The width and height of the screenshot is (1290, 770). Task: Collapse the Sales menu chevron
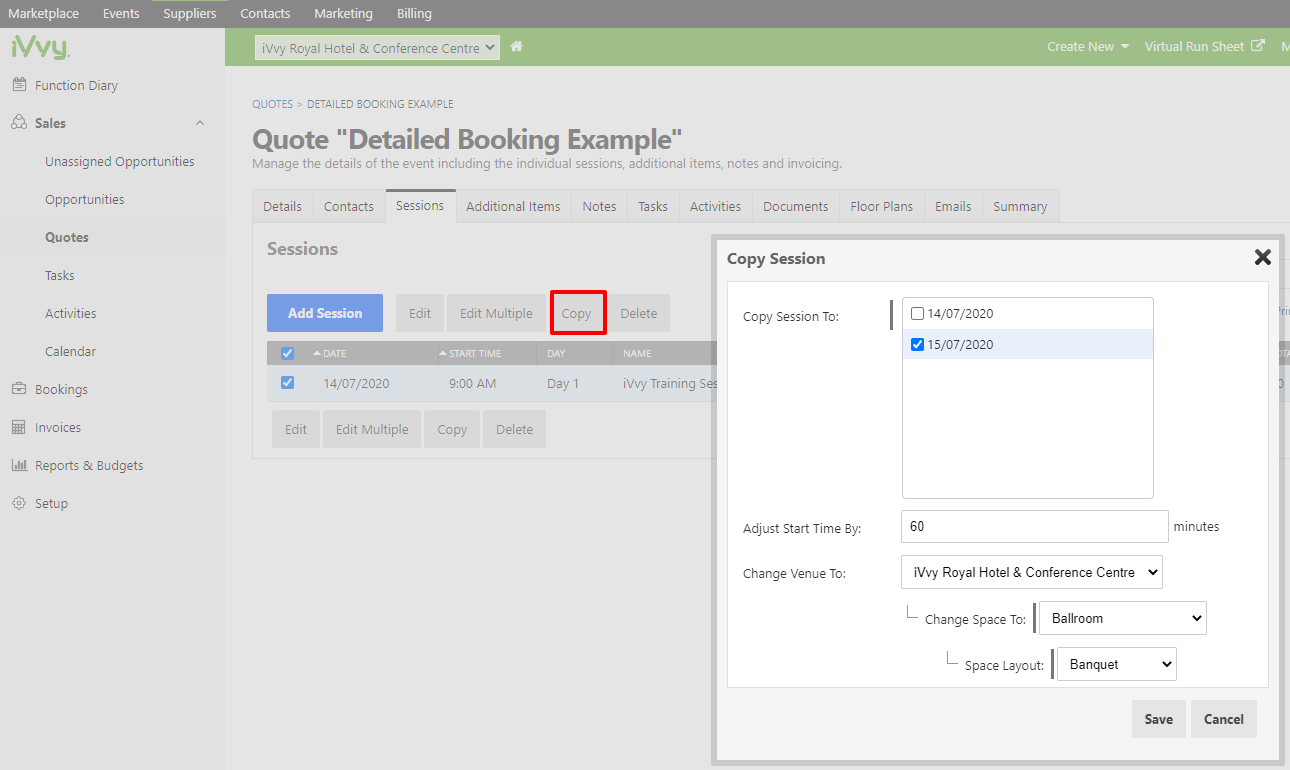200,123
